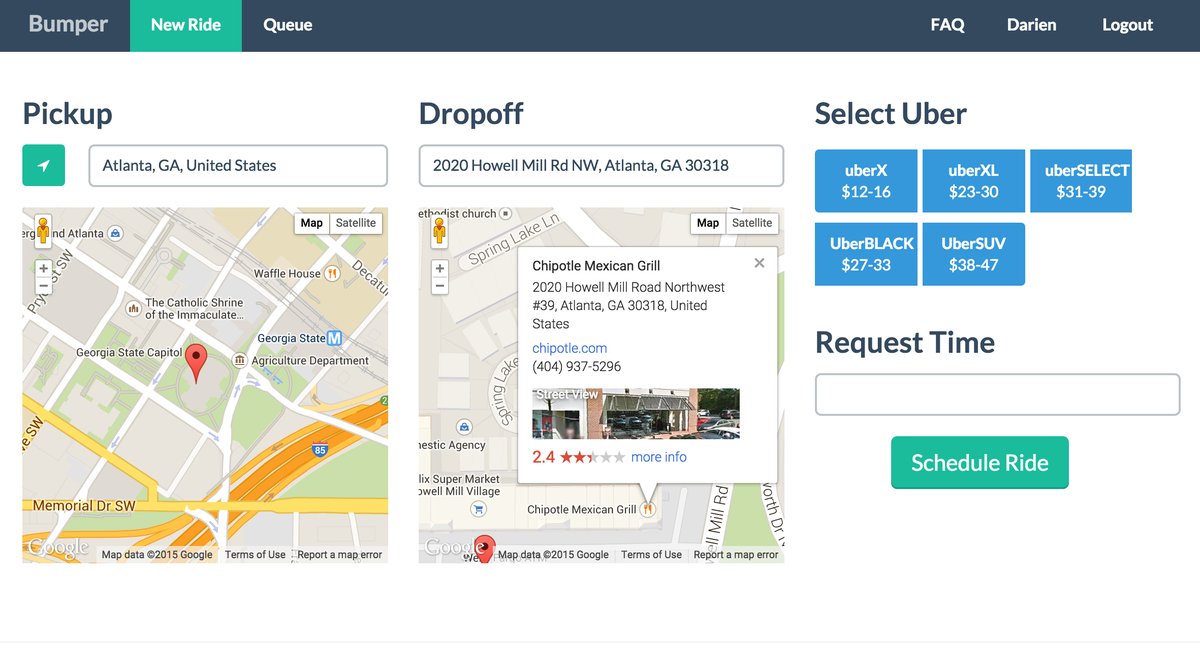Open the Street View thumbnail of Chipotle
This screenshot has height=668, width=1200.
pos(636,414)
